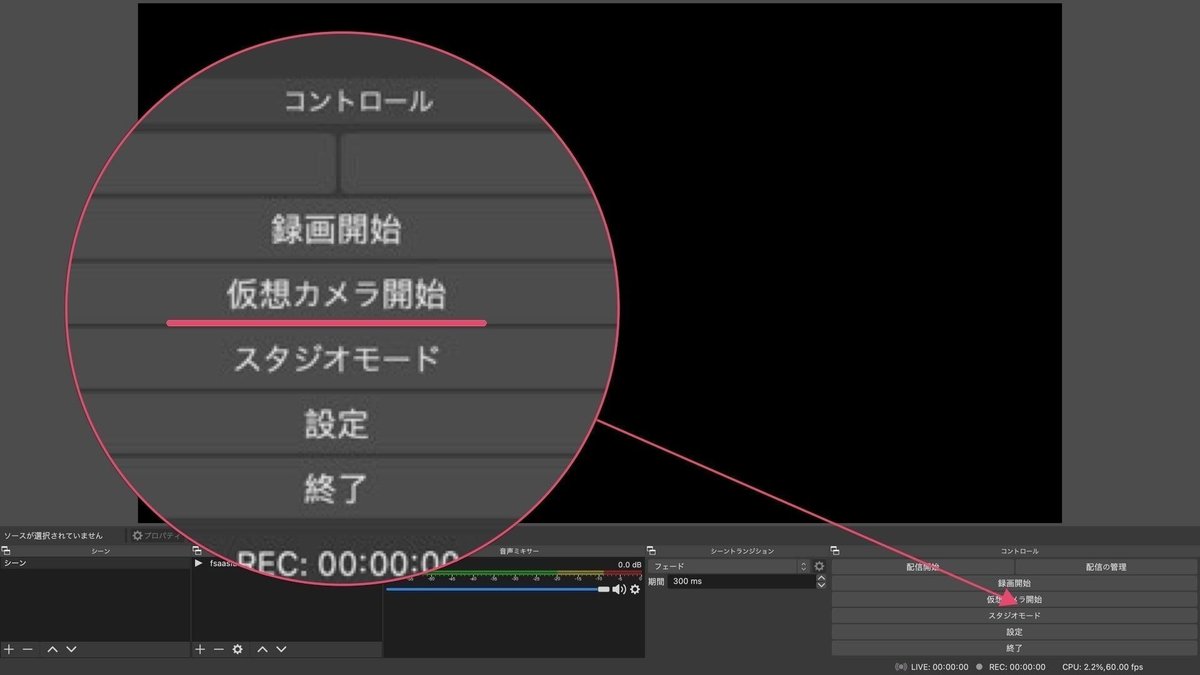This screenshot has width=1200, height=675.
Task: Click the 音声ミキサー panel title
Action: (x=518, y=551)
